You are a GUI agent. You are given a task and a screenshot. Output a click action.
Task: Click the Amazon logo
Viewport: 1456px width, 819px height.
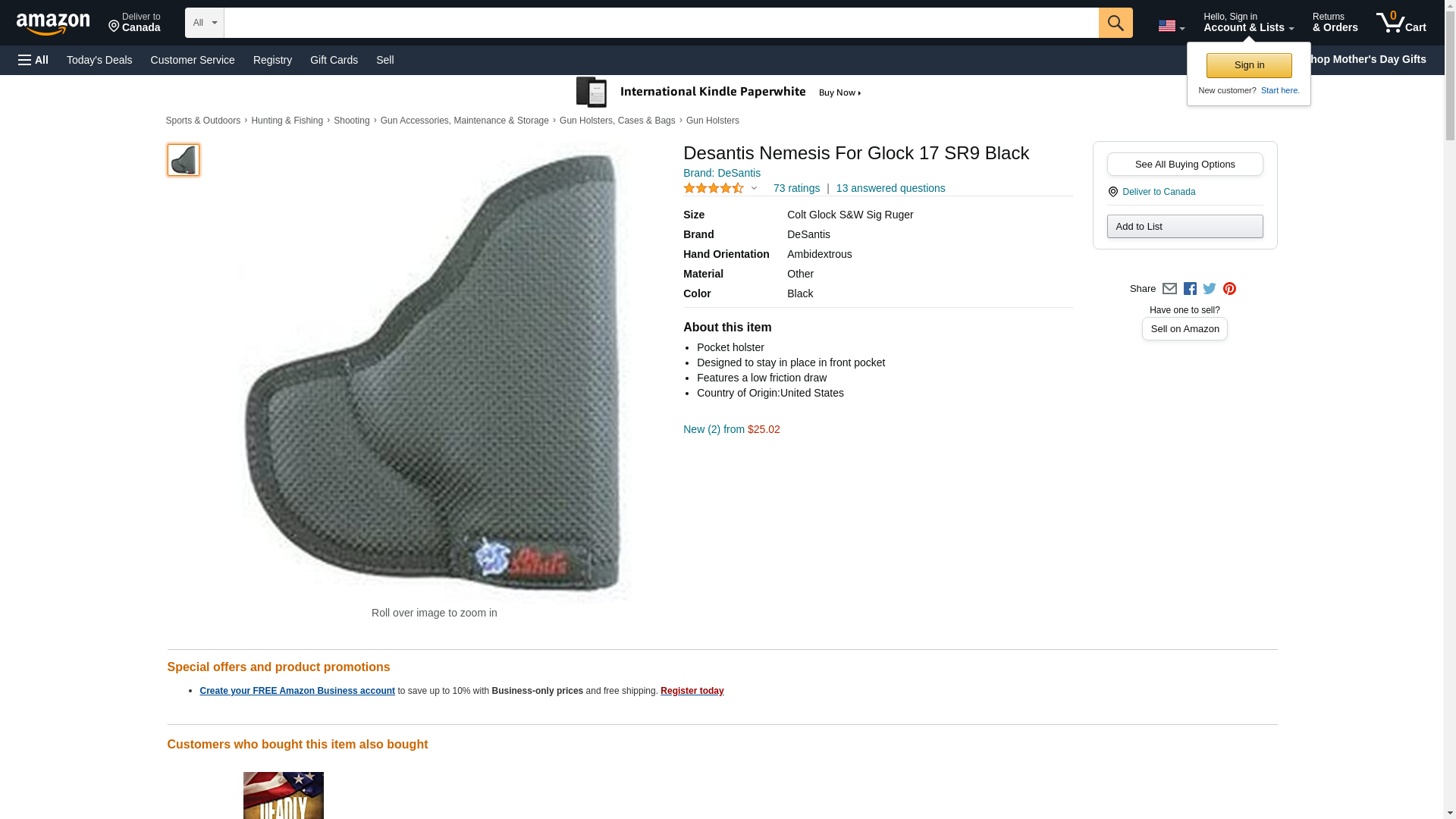coord(53,24)
